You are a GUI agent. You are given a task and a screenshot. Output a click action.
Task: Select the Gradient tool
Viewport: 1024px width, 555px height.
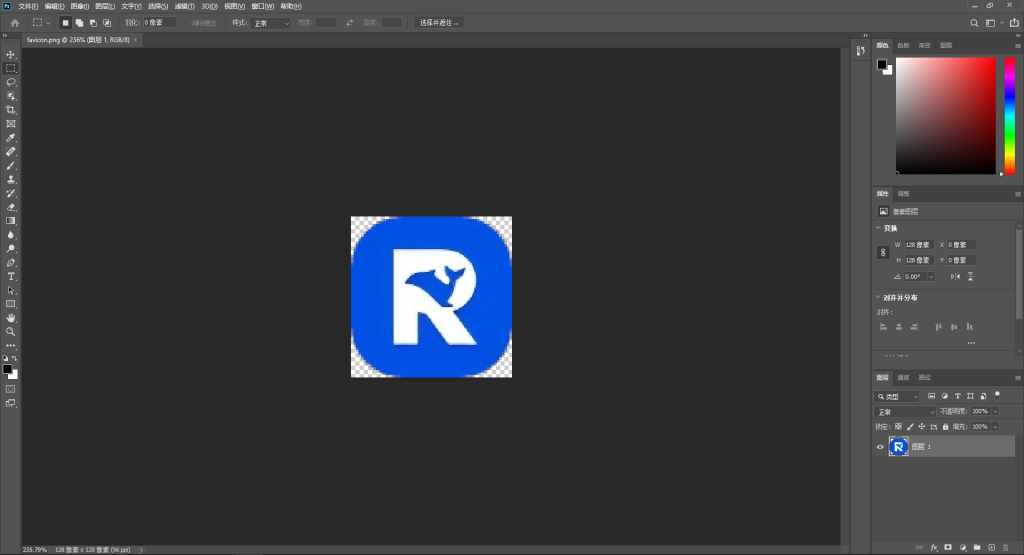[x=10, y=221]
